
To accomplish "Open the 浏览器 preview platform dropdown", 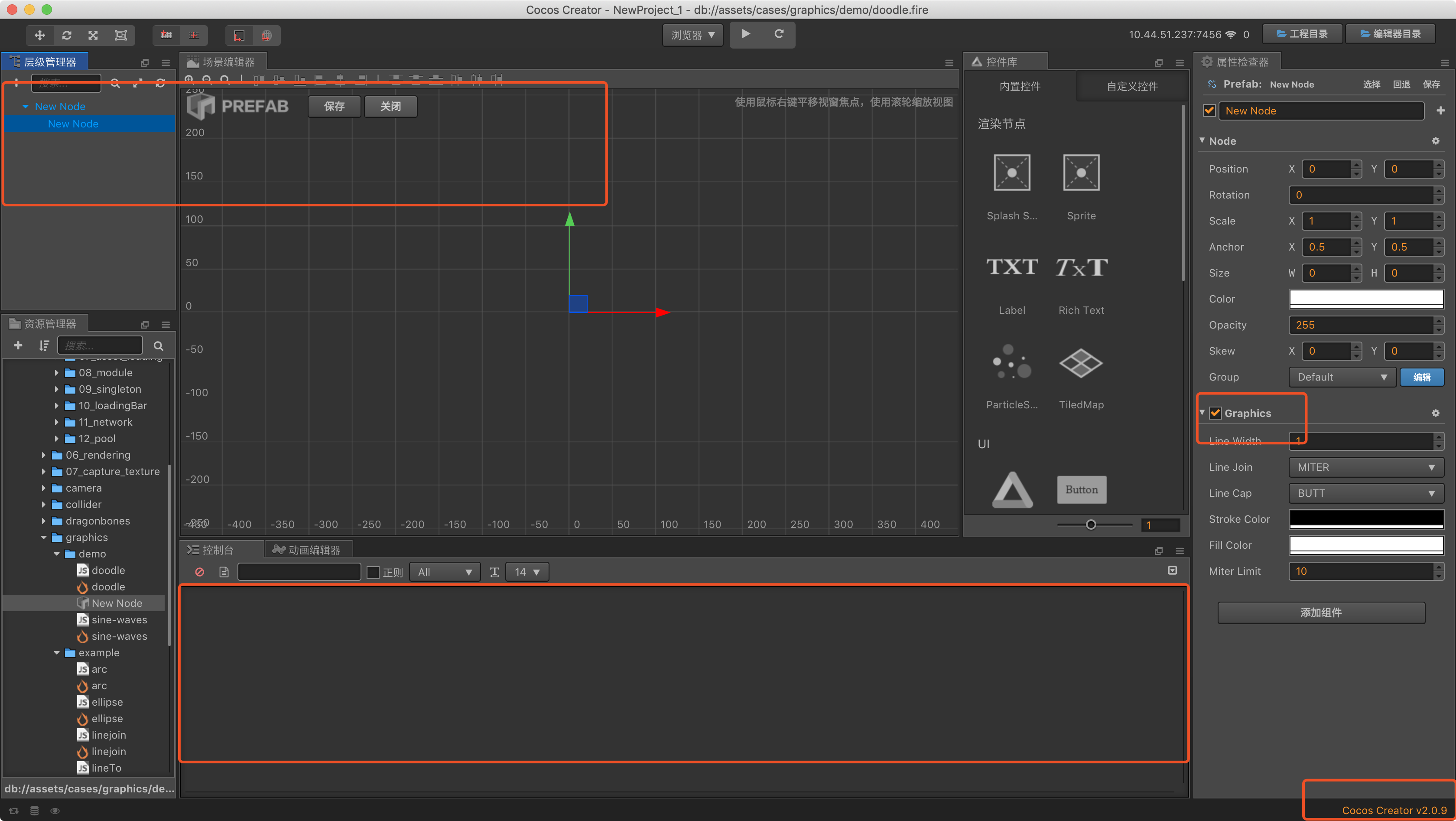I will coord(692,35).
